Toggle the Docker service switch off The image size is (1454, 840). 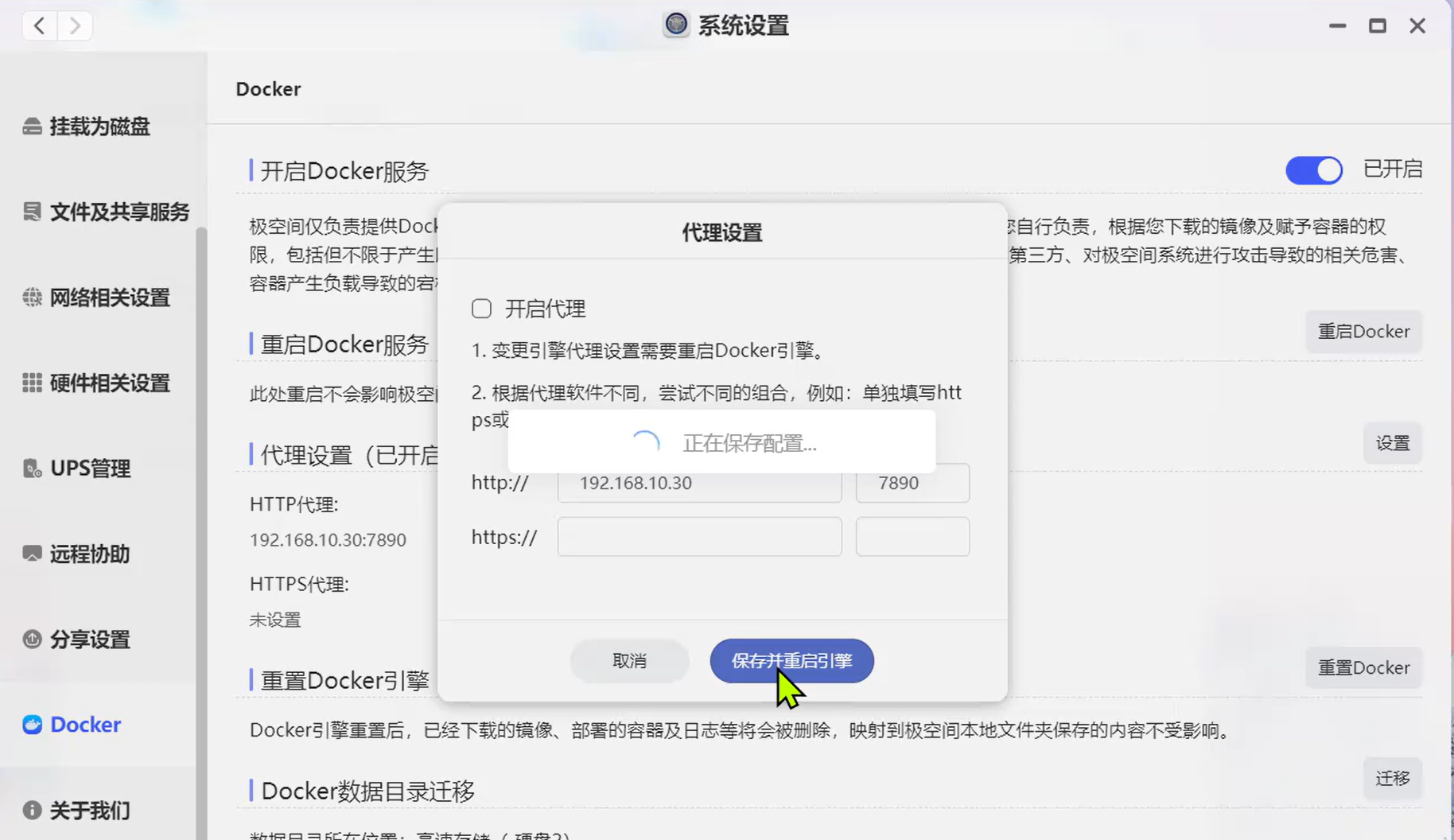1314,169
